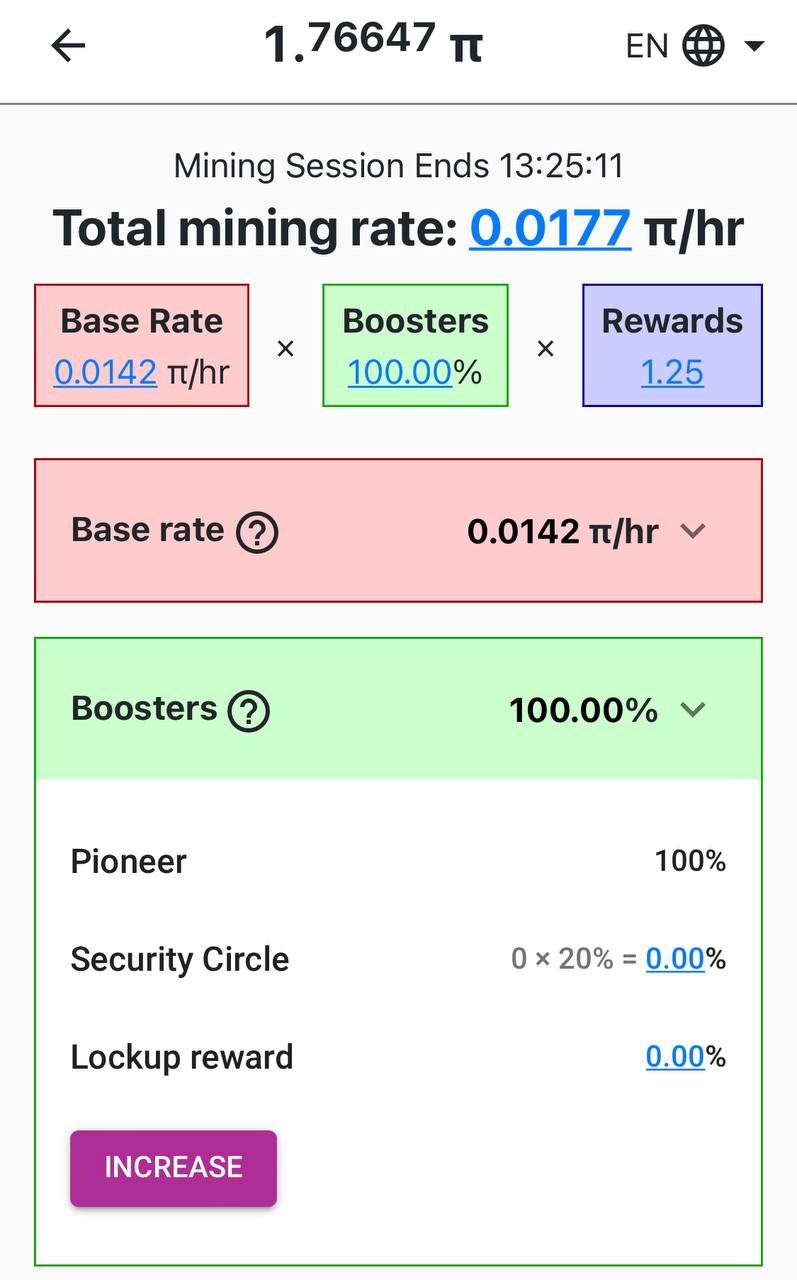Click the globe language icon
797x1280 pixels.
703,46
